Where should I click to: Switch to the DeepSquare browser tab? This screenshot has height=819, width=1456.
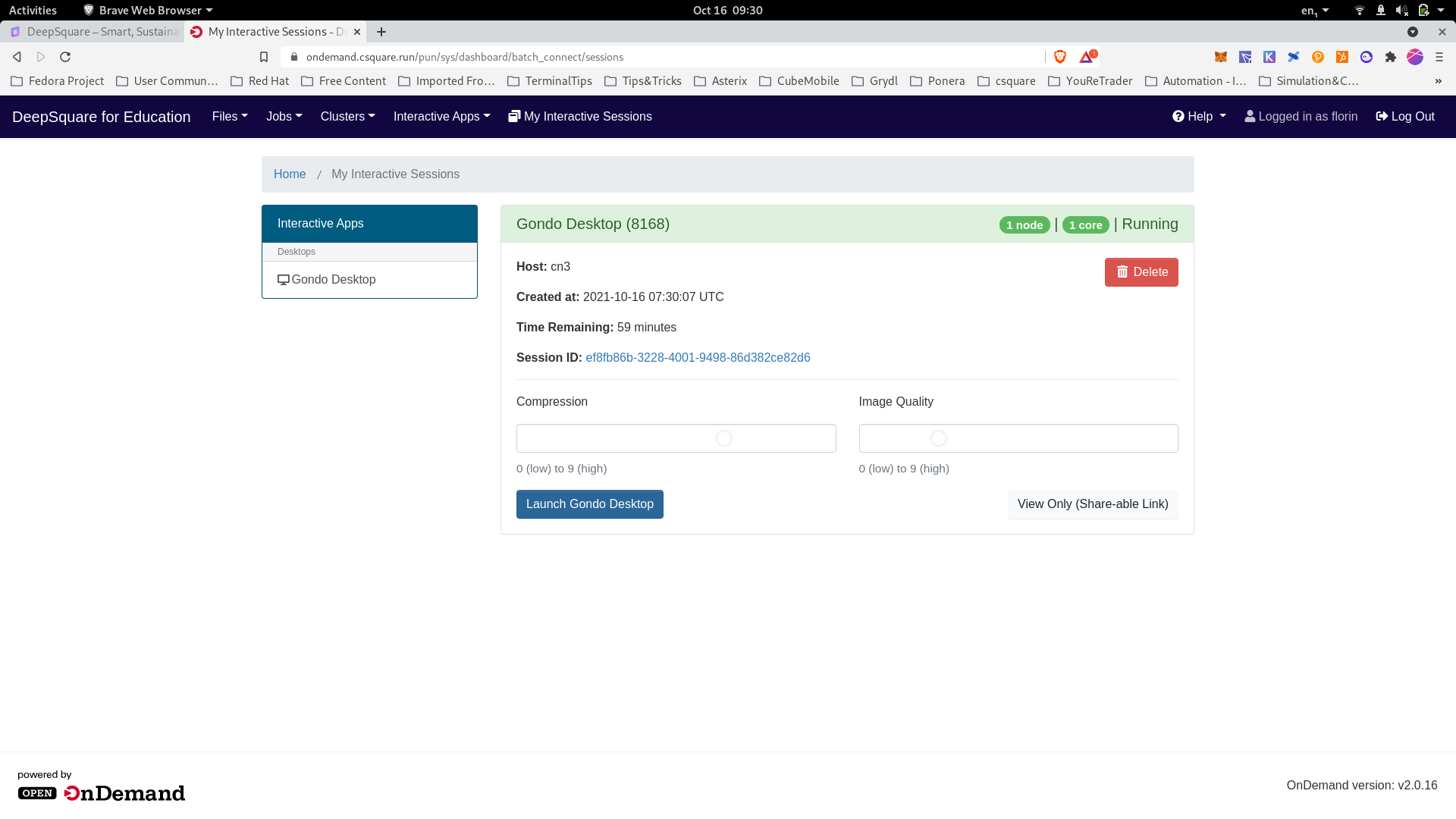pyautogui.click(x=95, y=32)
